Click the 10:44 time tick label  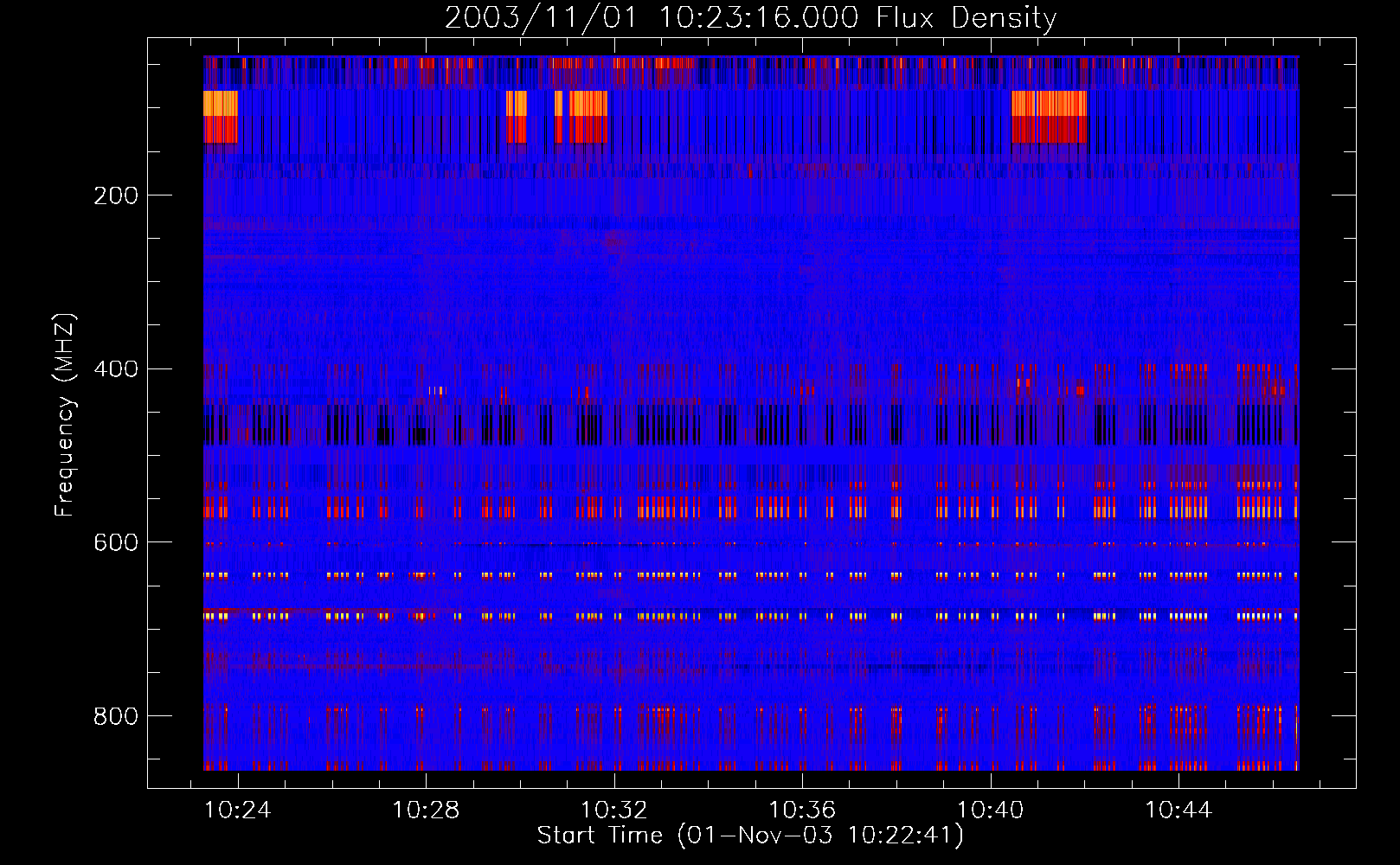(x=1179, y=811)
